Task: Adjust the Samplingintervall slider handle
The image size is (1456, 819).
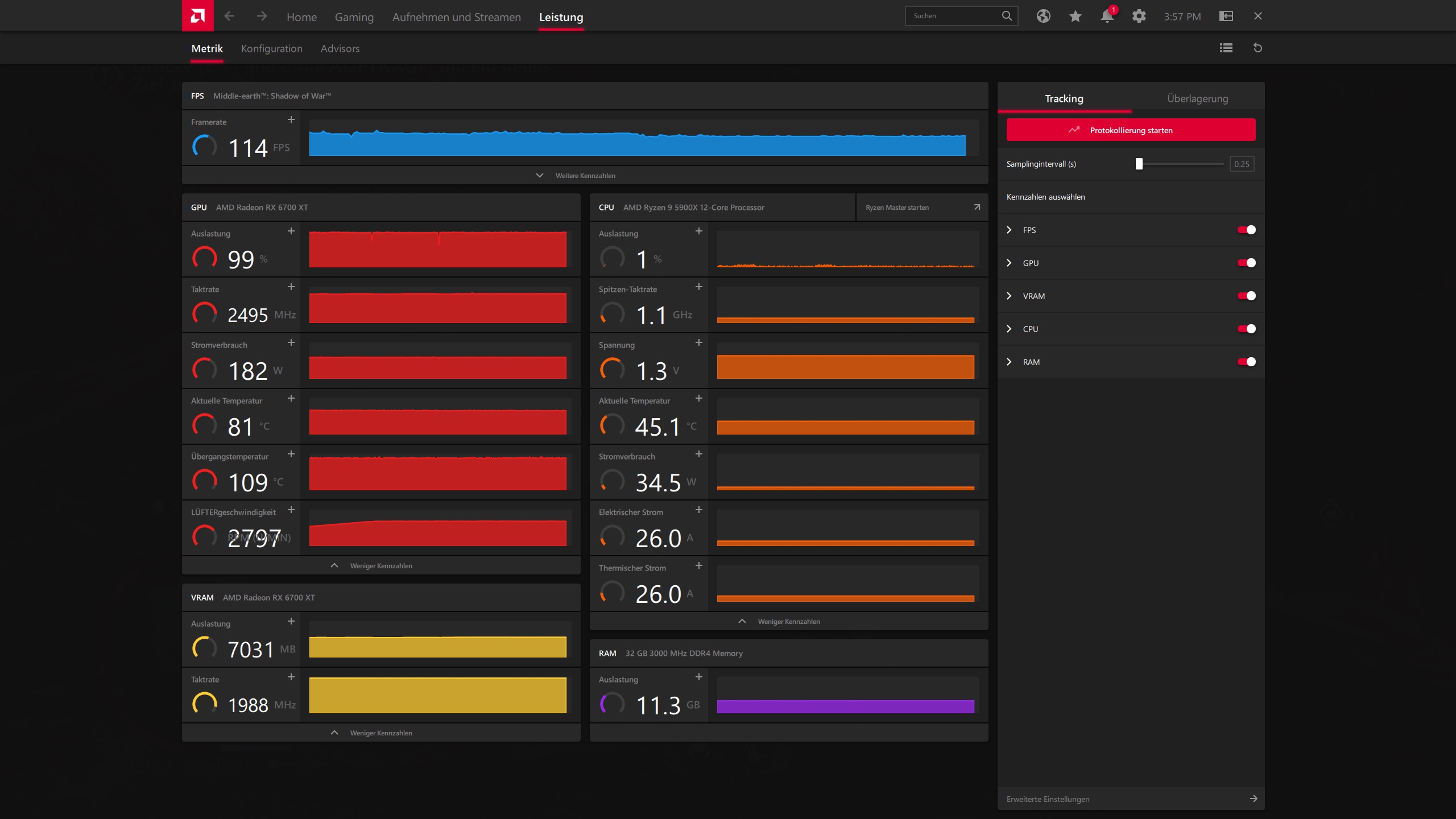Action: 1139,164
